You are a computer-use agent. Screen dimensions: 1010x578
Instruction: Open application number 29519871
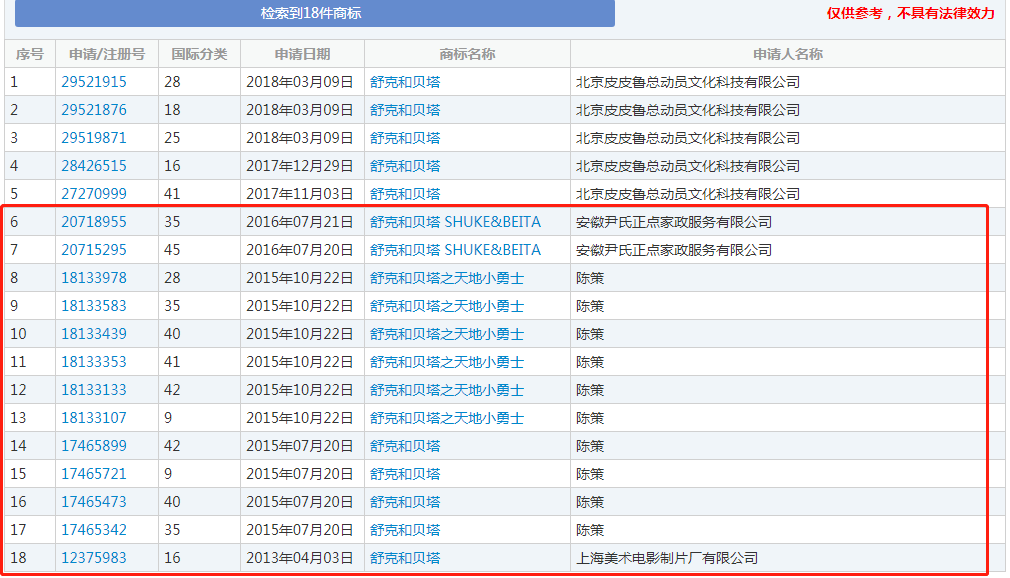pyautogui.click(x=94, y=138)
